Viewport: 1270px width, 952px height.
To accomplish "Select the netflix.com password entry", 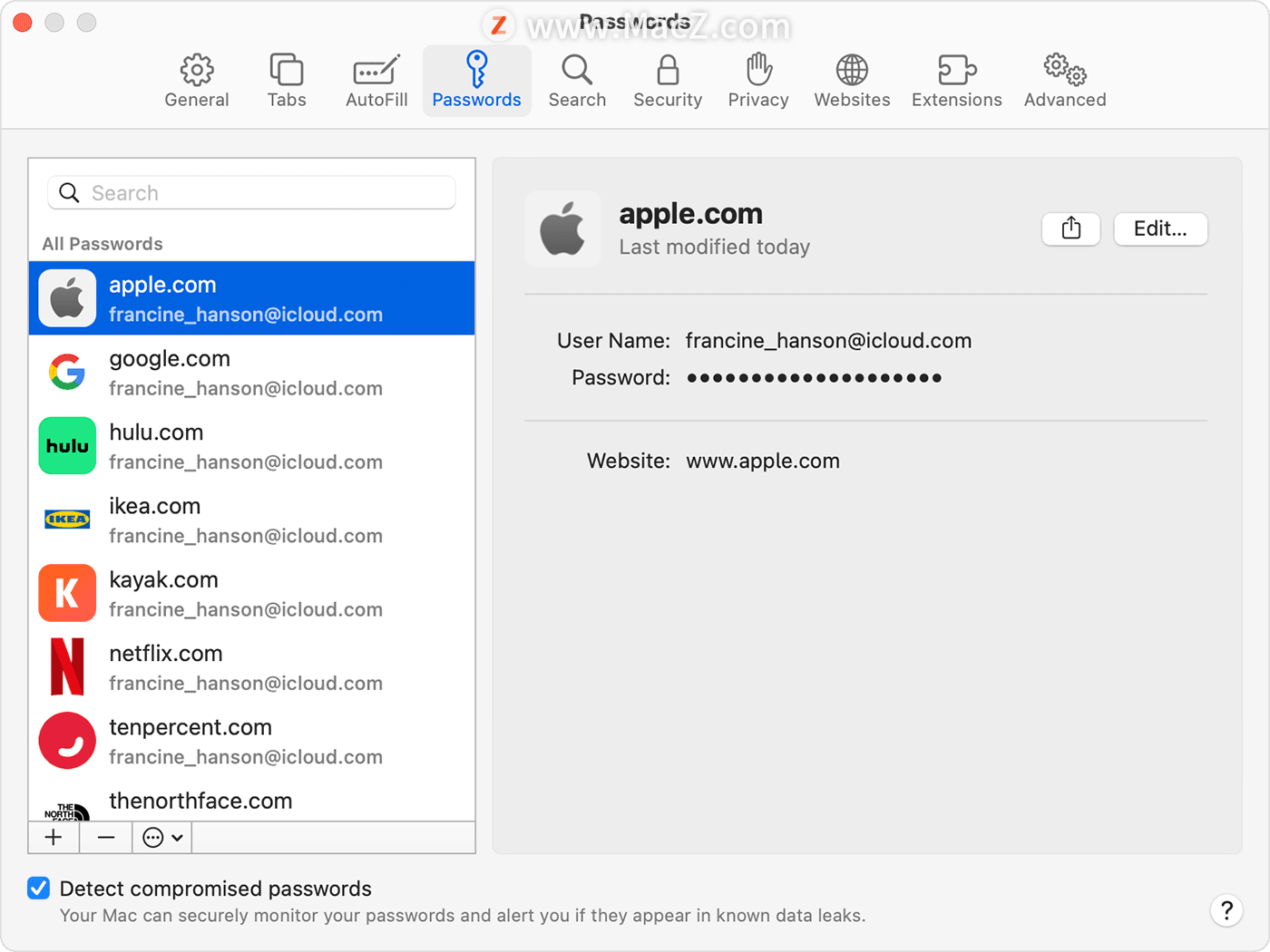I will click(x=252, y=667).
